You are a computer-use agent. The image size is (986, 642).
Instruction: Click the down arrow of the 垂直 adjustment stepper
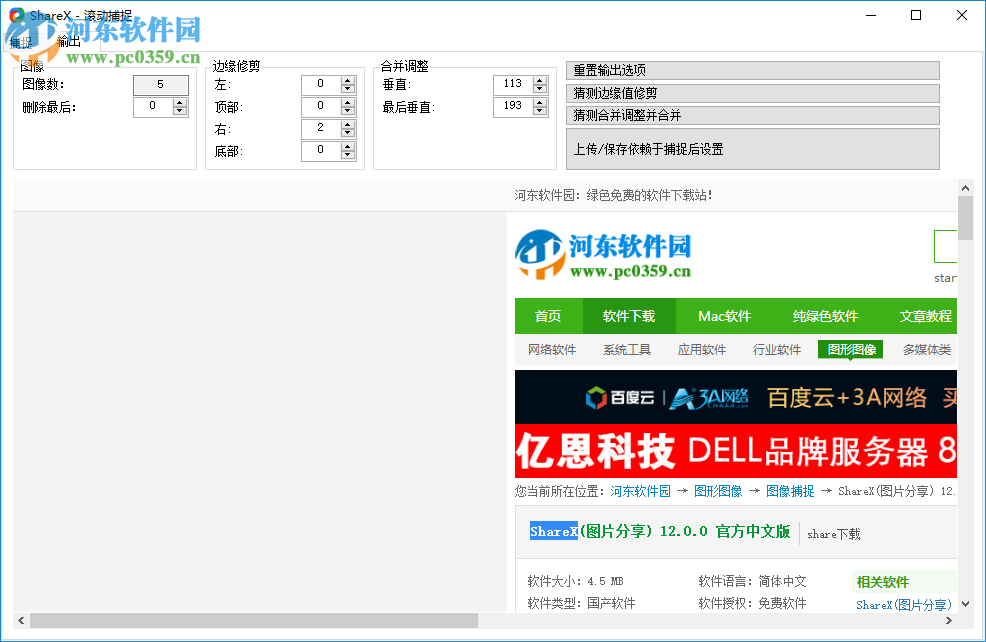[538, 88]
